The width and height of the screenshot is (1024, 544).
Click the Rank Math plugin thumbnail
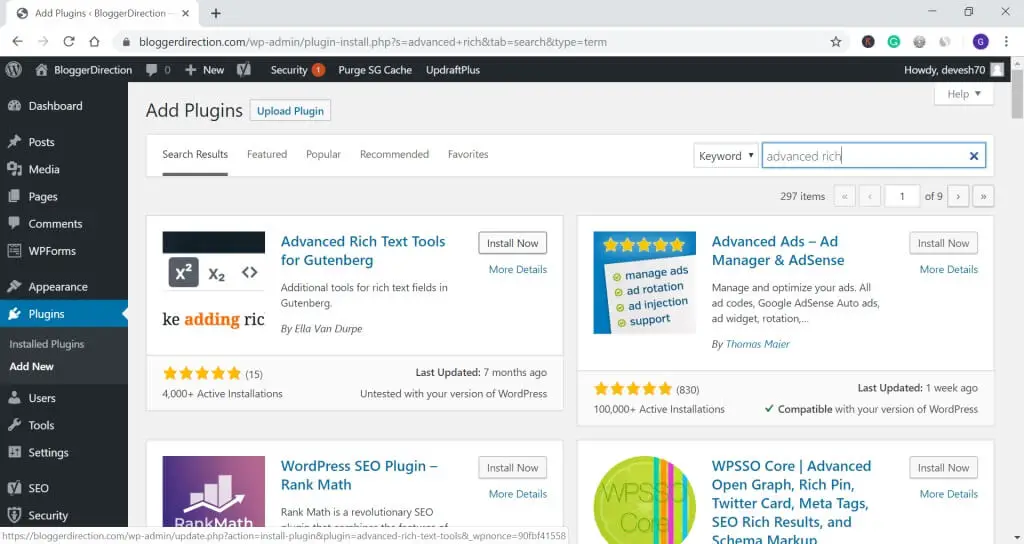214,491
